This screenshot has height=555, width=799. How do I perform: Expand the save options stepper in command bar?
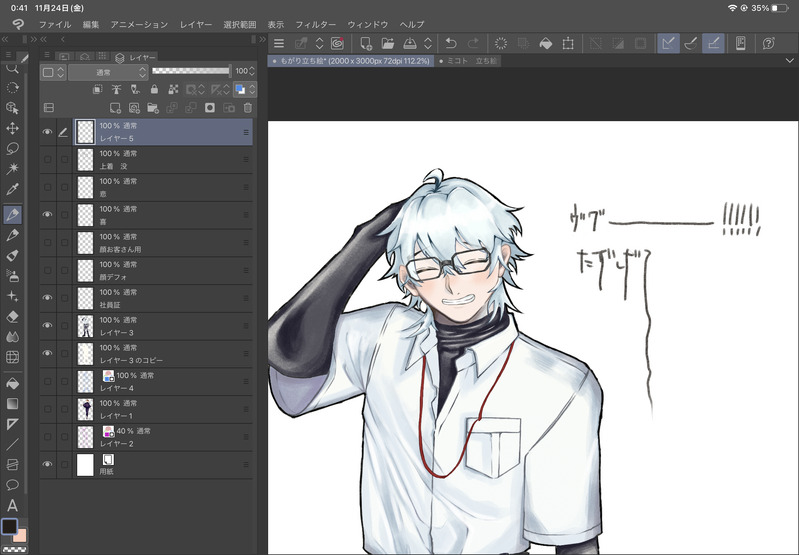point(428,43)
